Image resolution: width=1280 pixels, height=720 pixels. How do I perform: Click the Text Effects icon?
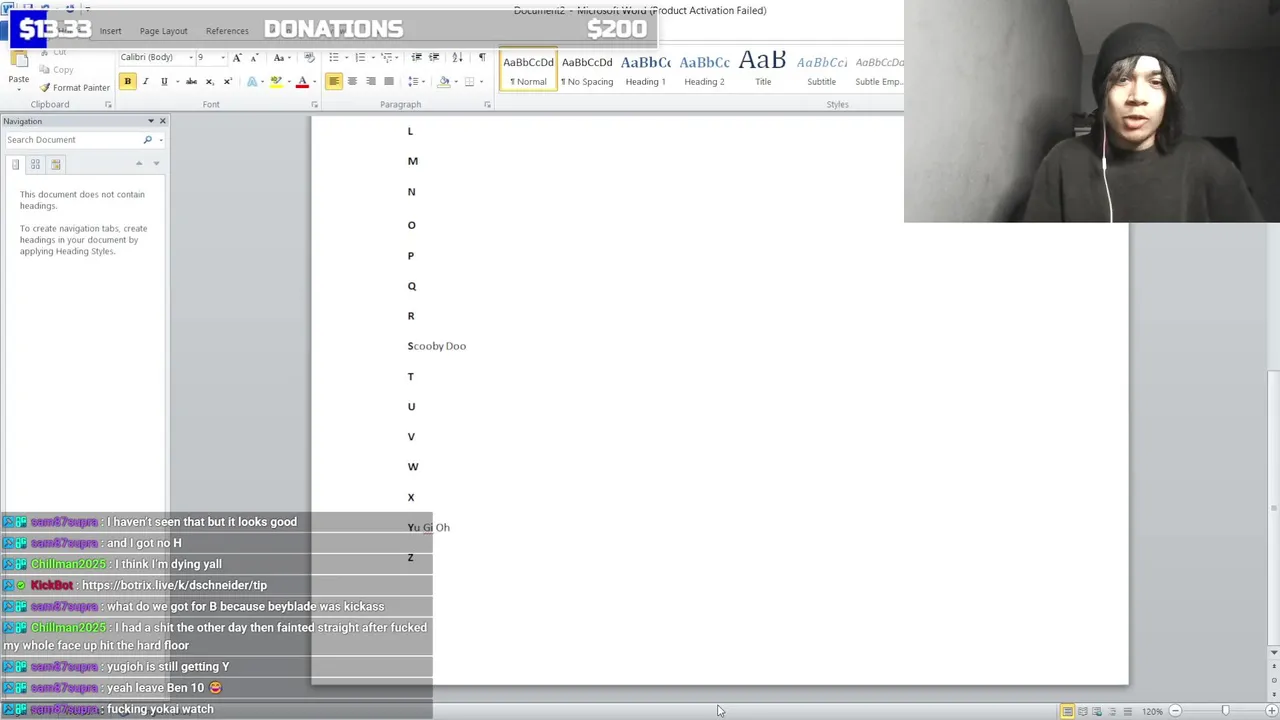point(252,82)
